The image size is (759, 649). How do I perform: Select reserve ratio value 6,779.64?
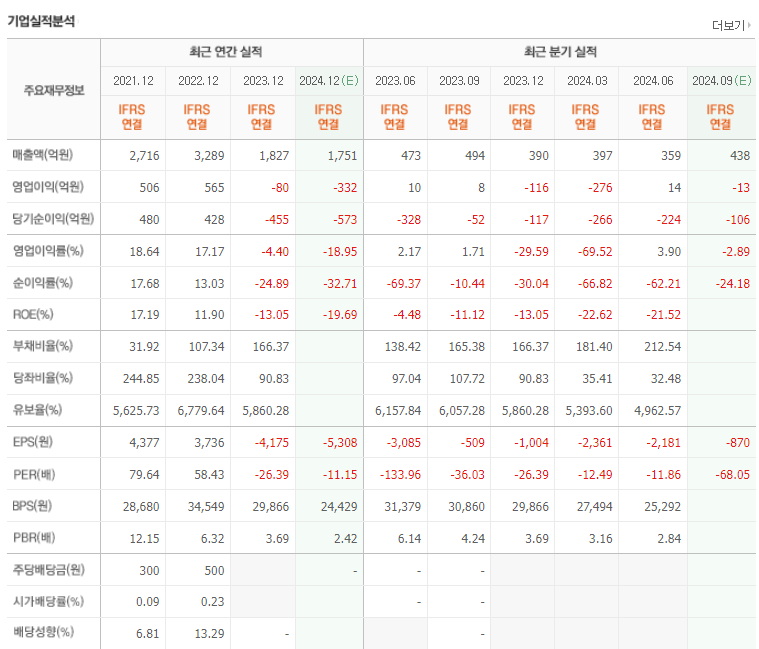coord(201,411)
